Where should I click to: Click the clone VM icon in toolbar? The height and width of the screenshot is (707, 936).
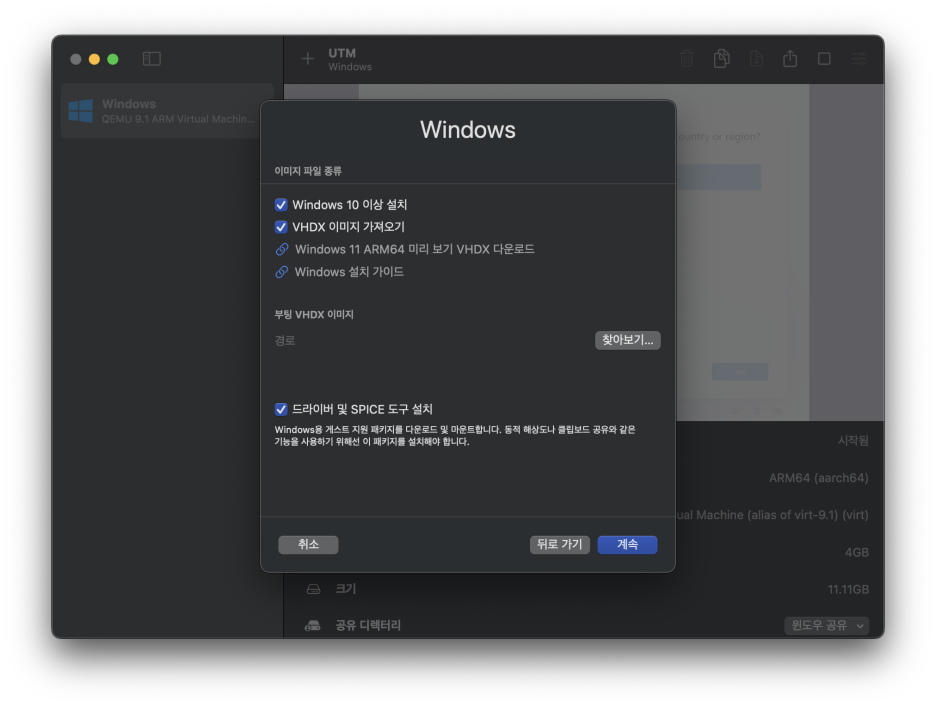point(721,59)
